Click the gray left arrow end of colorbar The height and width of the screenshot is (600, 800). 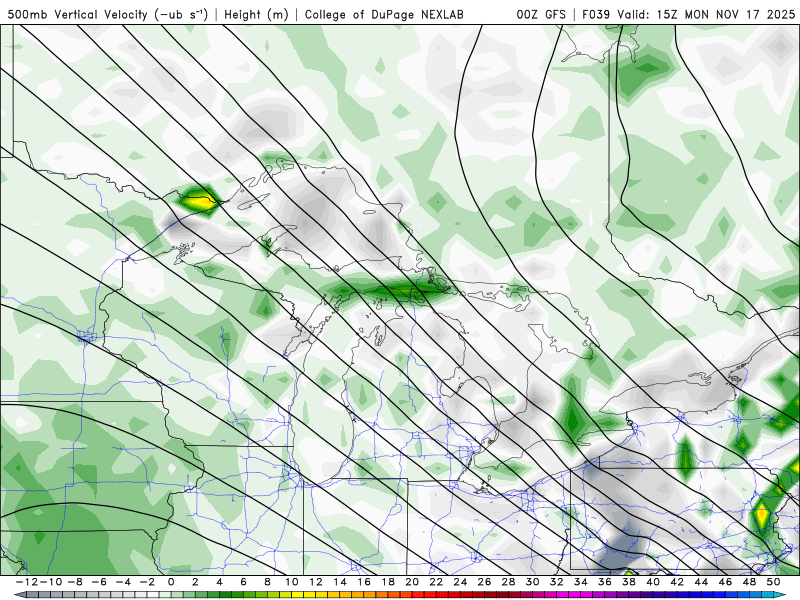(19, 595)
